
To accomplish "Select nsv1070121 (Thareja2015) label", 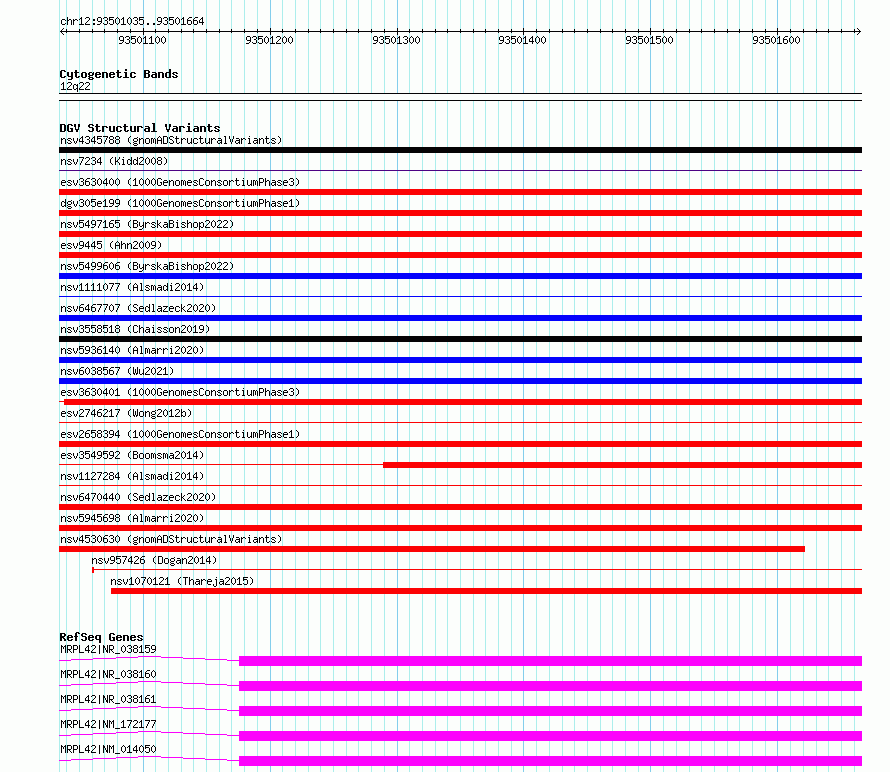I will 182,581.
